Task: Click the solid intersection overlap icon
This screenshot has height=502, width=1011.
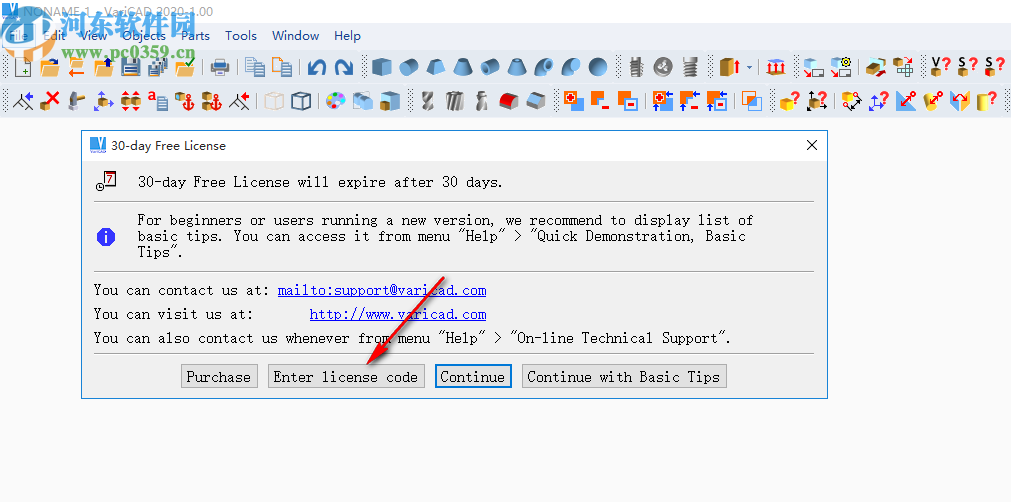Action: point(751,101)
